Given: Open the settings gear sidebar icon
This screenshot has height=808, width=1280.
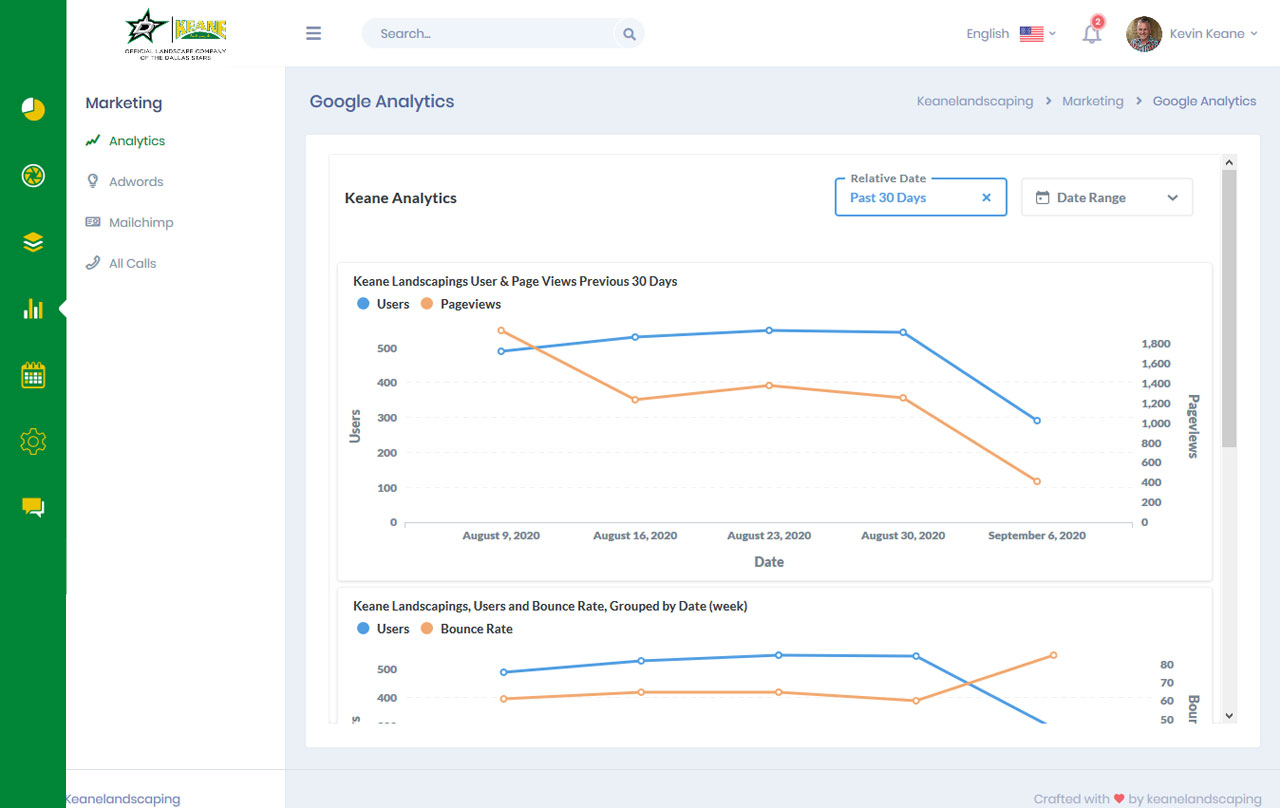Looking at the screenshot, I should click(x=33, y=441).
